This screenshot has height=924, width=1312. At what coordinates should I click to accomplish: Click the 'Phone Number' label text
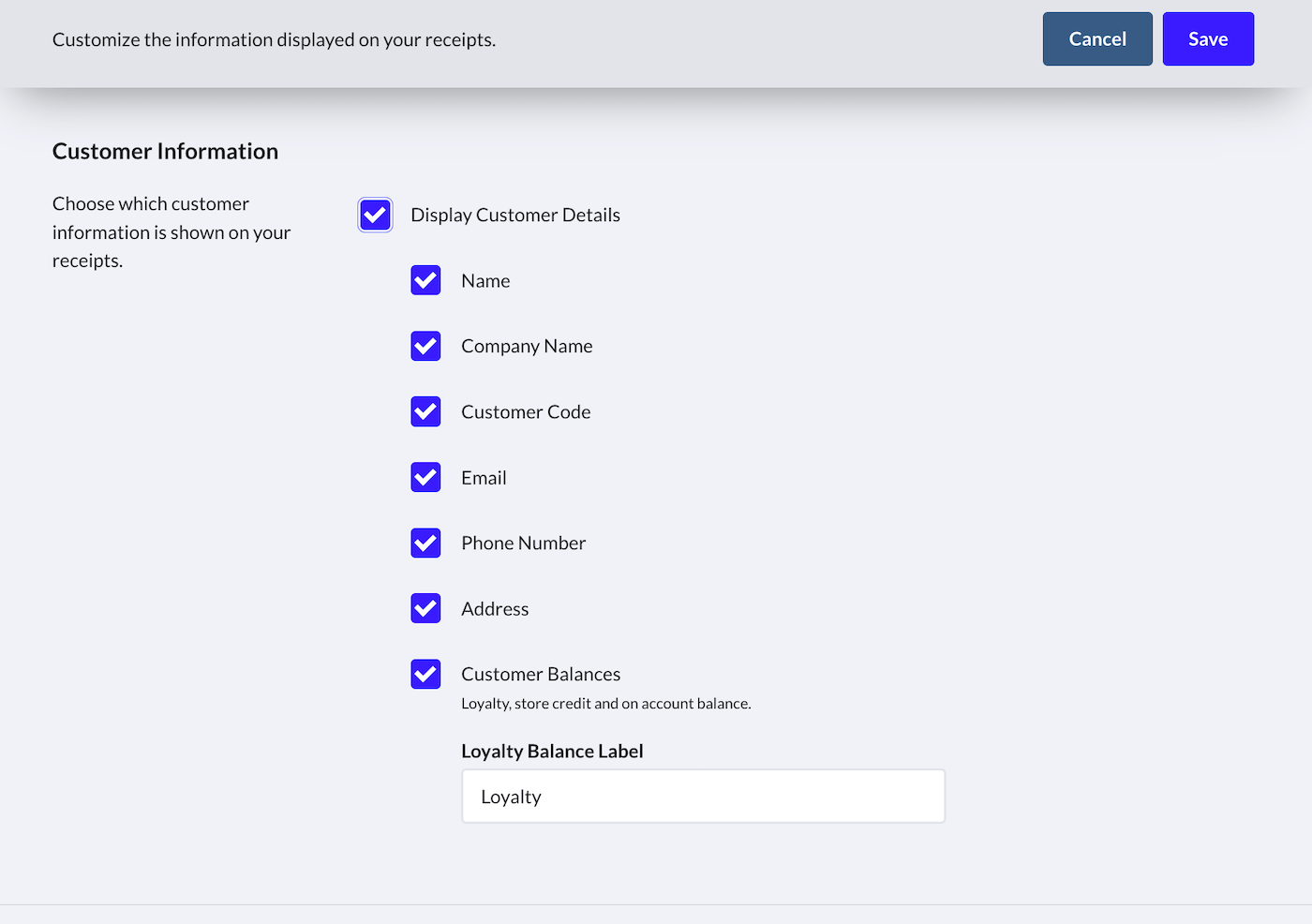[523, 544]
